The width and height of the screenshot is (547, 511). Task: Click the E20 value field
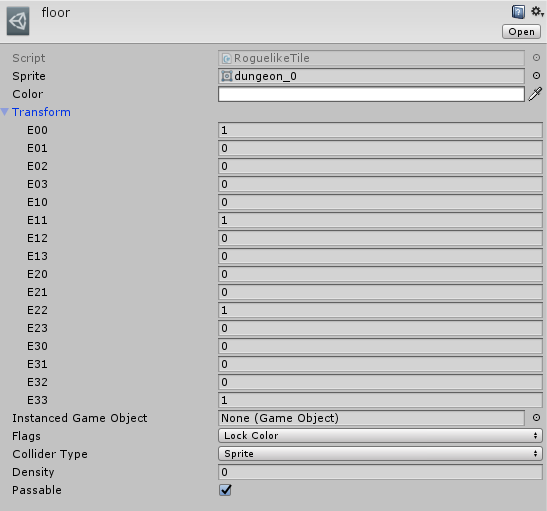[x=380, y=274]
